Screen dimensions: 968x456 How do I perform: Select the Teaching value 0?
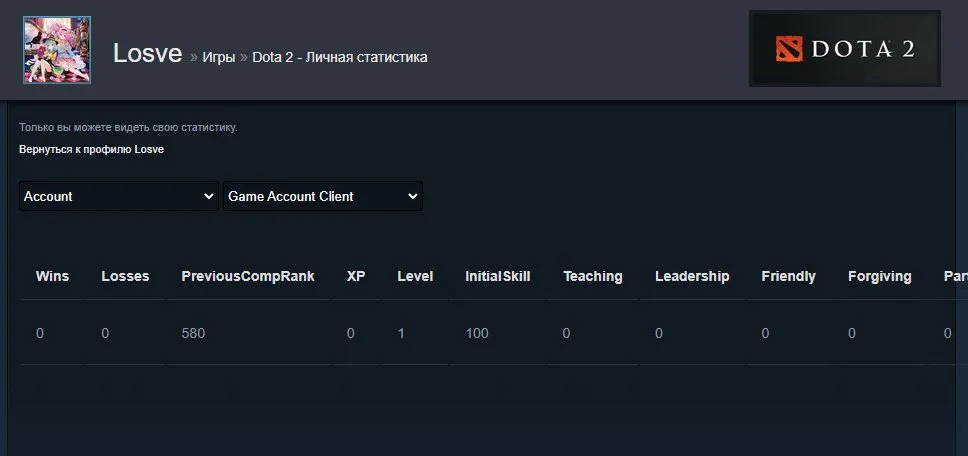[567, 333]
